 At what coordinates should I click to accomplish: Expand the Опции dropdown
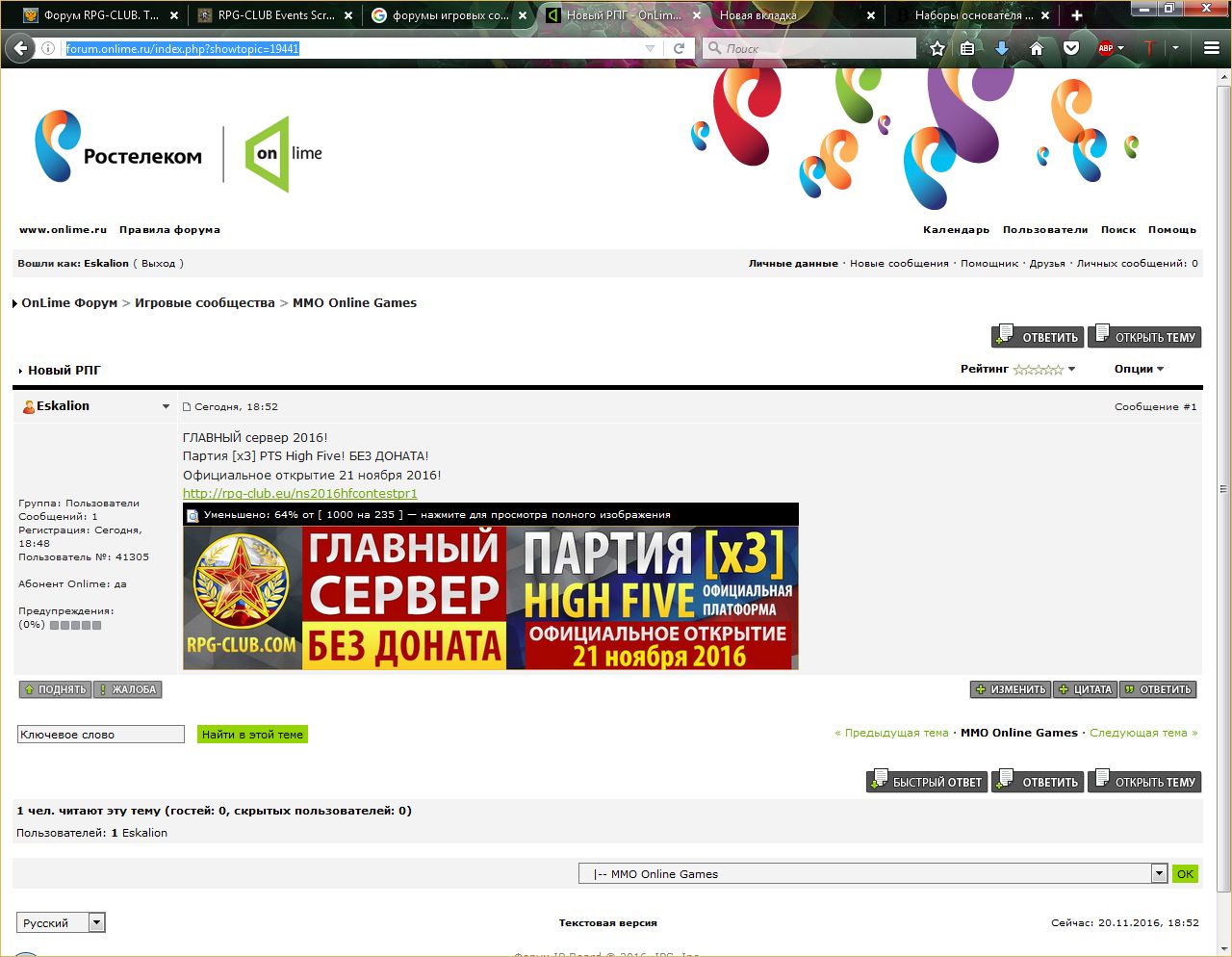tap(1140, 369)
